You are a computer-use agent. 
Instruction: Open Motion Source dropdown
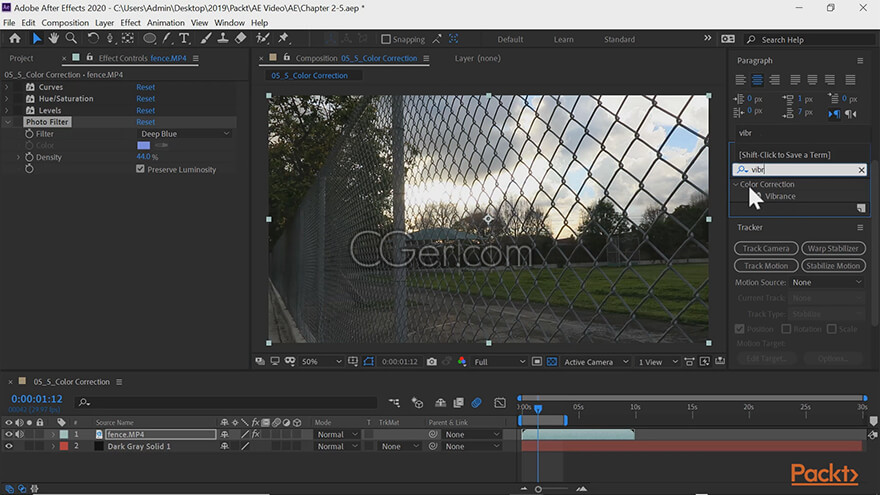tap(827, 282)
